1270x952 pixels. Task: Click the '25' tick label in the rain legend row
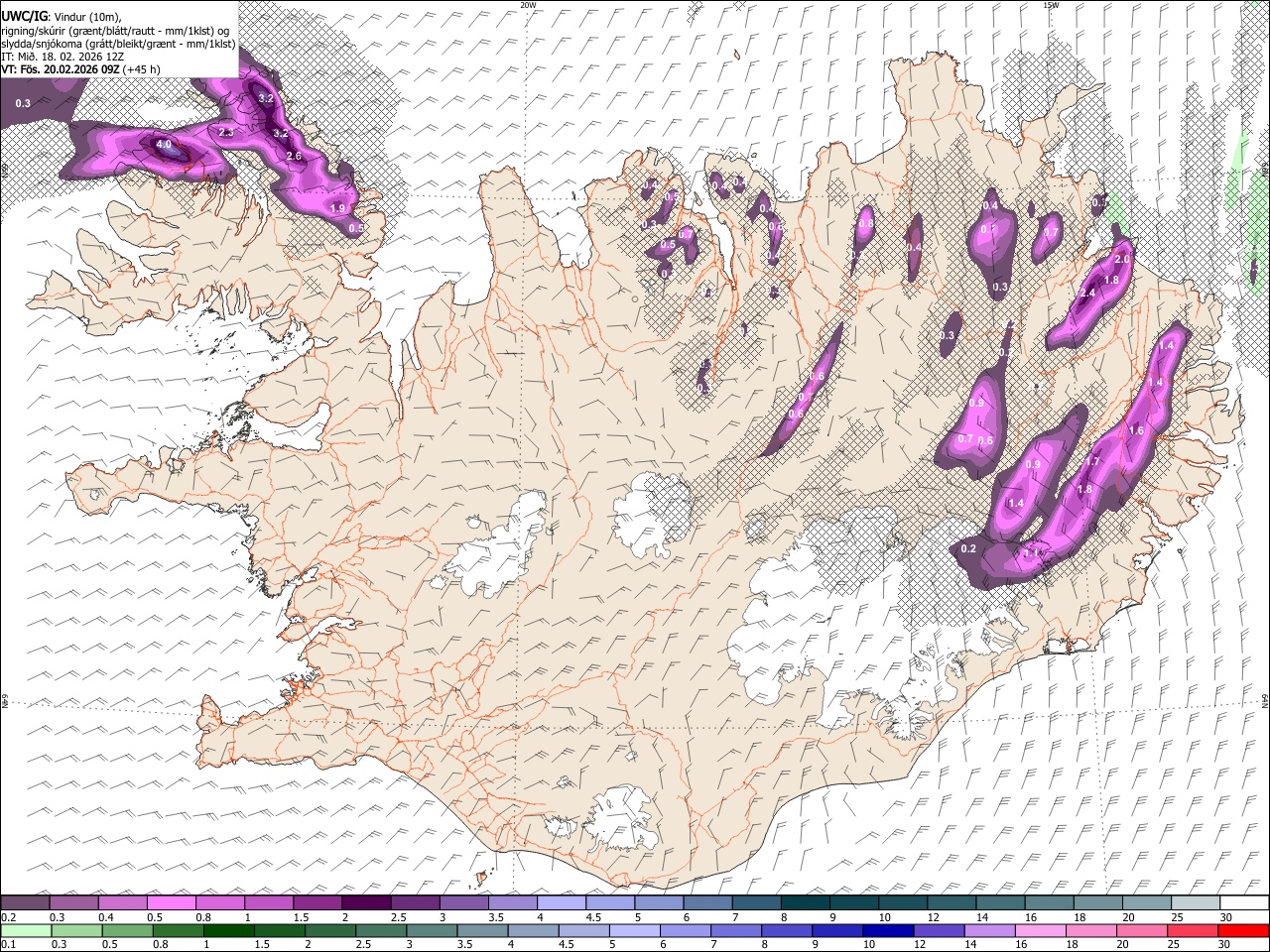coord(1176,944)
